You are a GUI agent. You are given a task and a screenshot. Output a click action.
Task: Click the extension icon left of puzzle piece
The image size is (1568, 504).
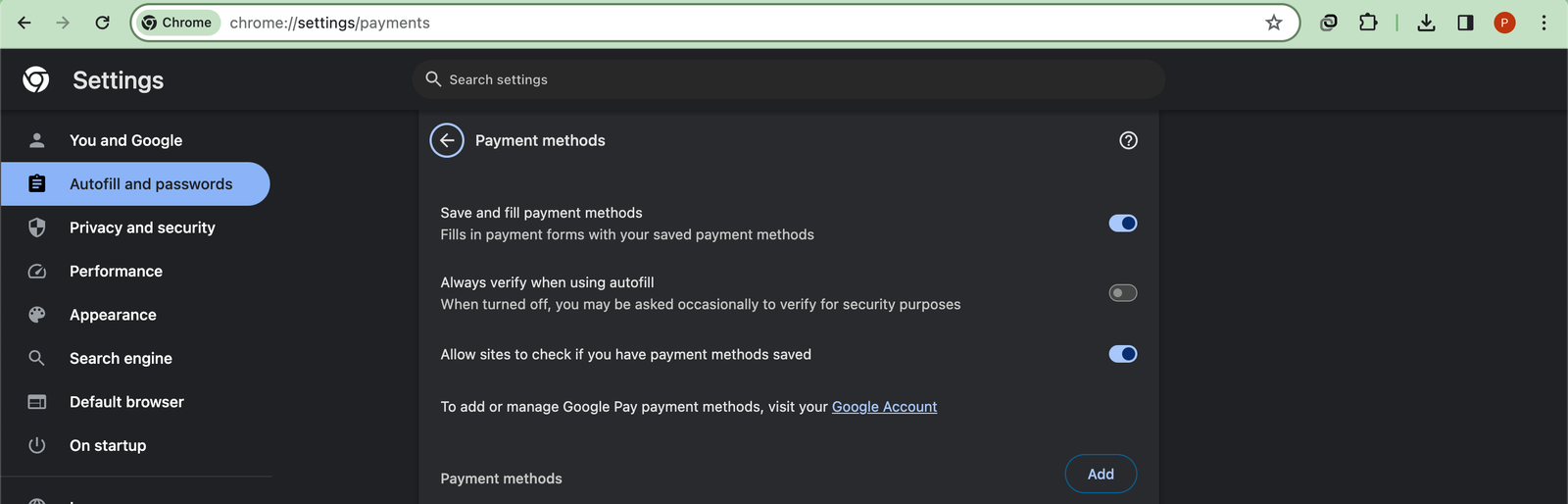[1329, 23]
